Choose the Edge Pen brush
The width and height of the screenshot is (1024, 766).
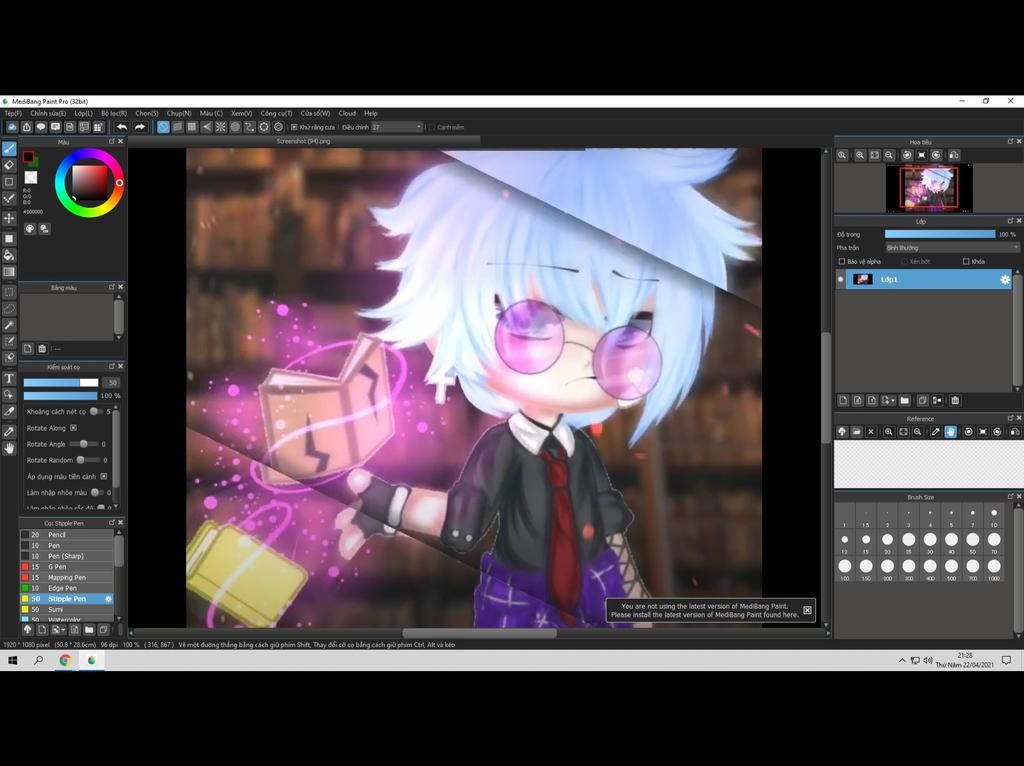click(67, 588)
